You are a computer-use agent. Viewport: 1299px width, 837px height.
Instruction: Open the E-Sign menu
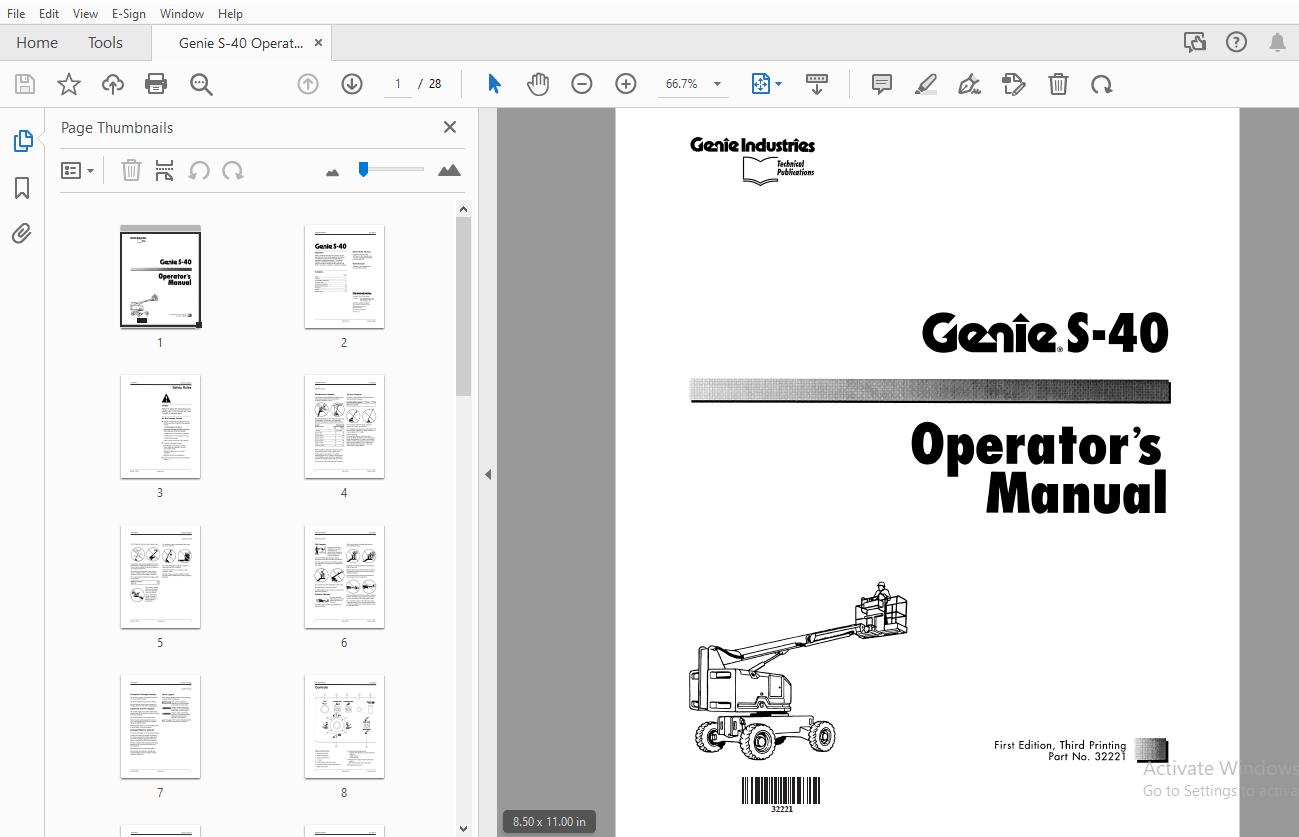click(129, 13)
